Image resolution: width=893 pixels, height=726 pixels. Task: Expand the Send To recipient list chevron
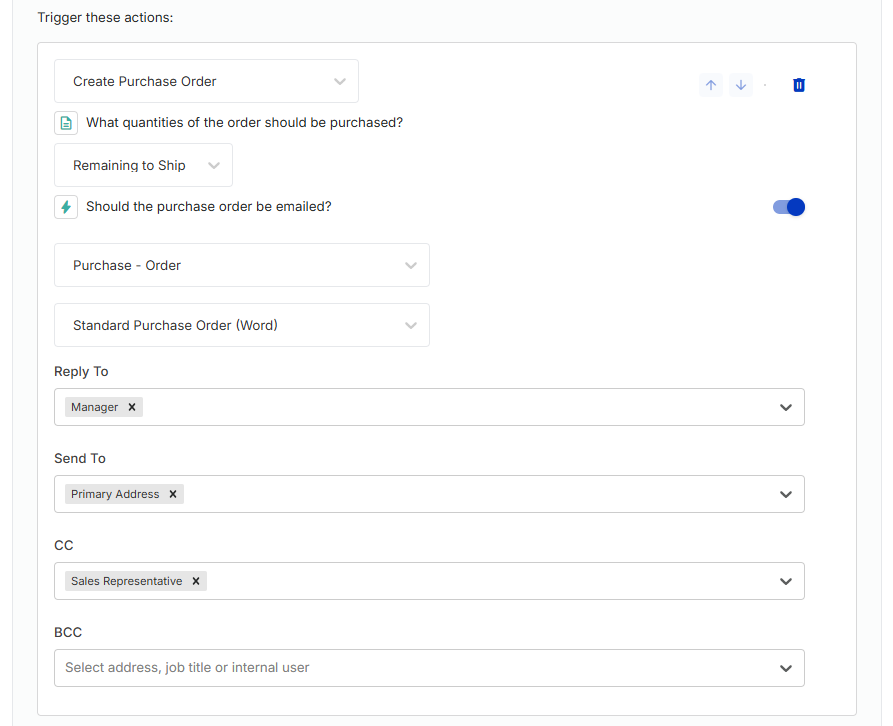click(x=785, y=494)
